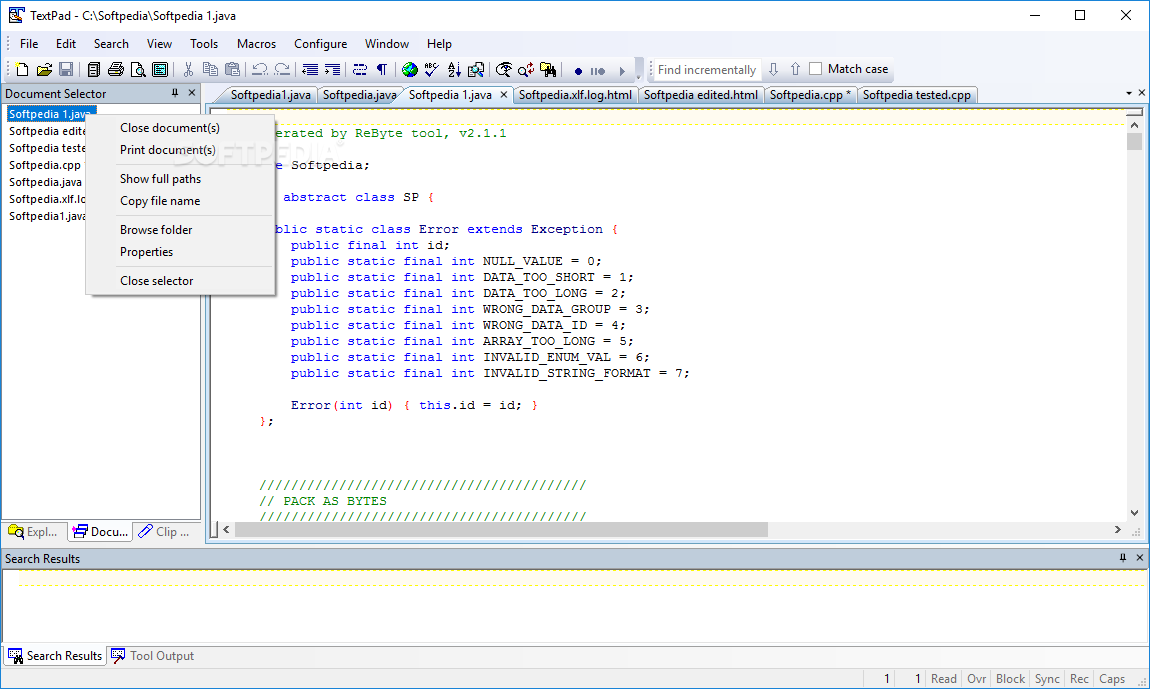Select Copy file name in context menu
This screenshot has height=689, width=1150.
[181, 201]
